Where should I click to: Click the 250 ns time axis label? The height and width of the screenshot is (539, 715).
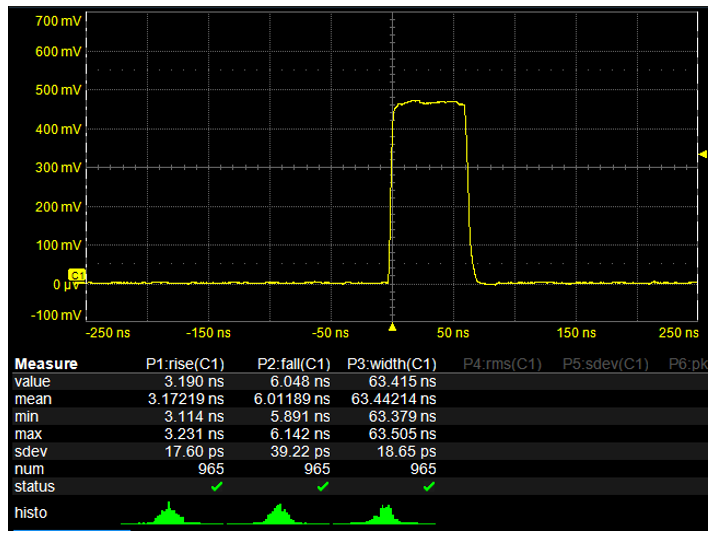click(679, 333)
